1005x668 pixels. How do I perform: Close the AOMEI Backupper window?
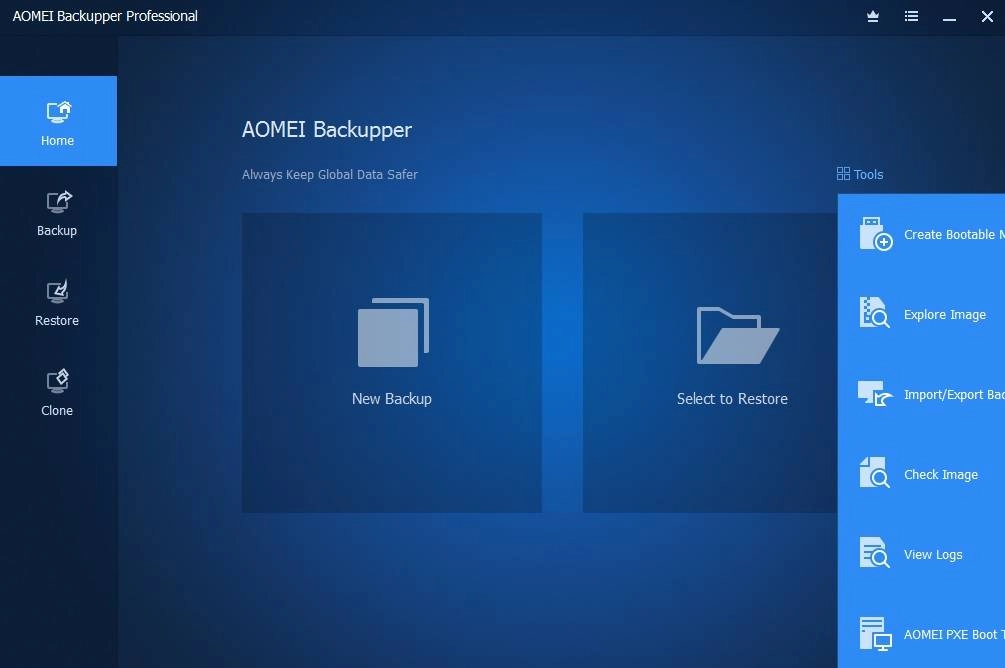(987, 17)
